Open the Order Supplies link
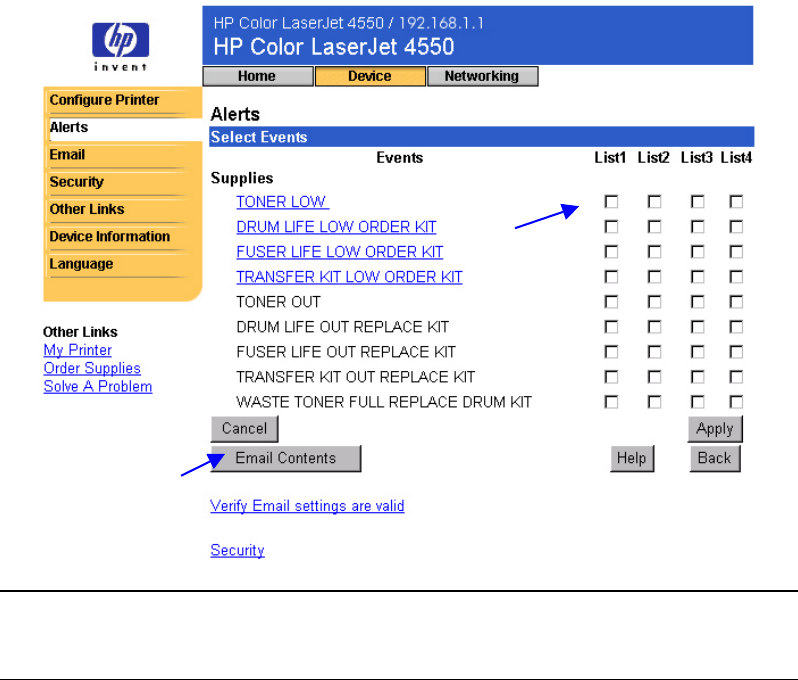Screen dimensions: 798x680 click(92, 368)
